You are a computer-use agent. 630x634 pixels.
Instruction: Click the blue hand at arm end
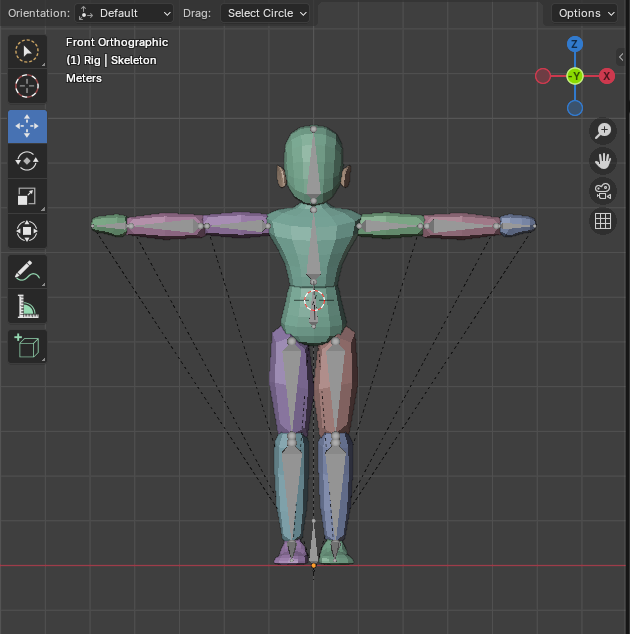pyautogui.click(x=518, y=225)
